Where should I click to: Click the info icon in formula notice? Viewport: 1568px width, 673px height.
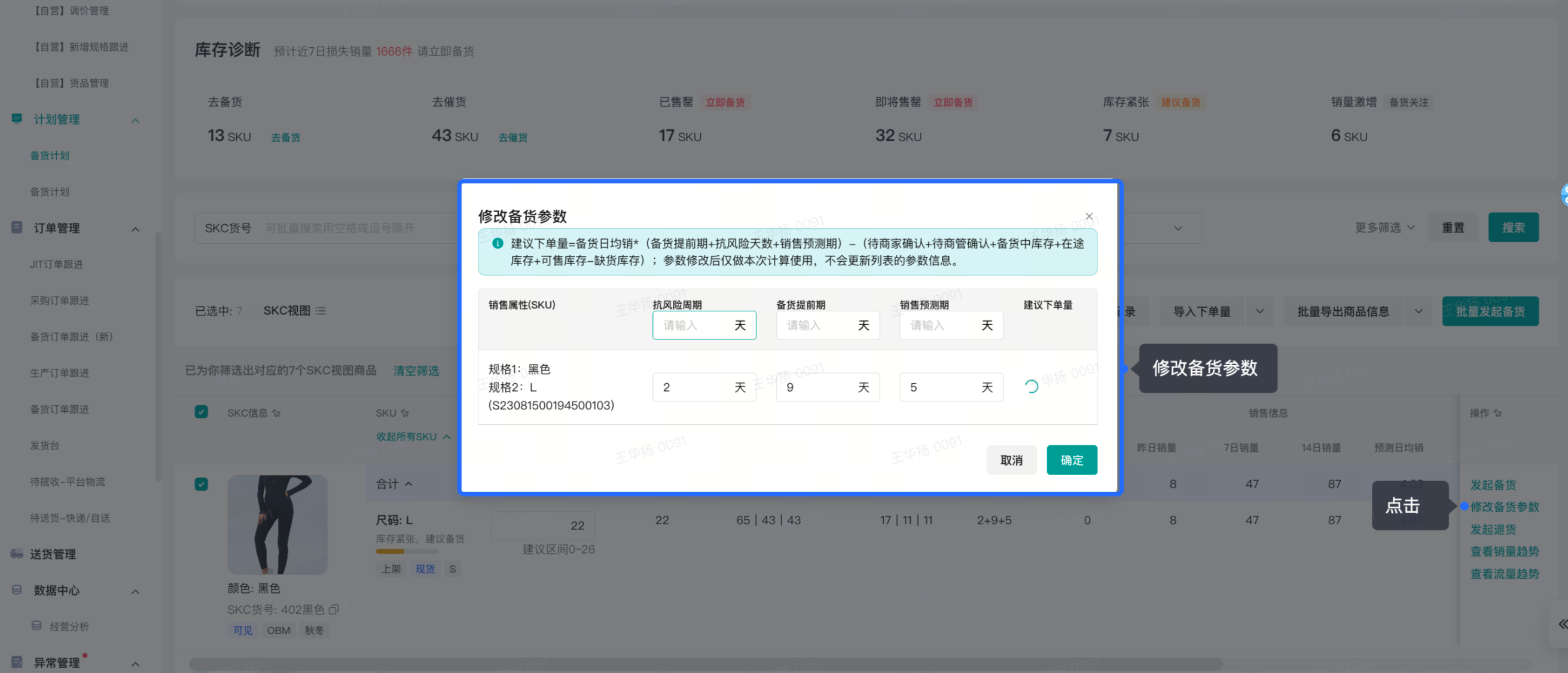[498, 243]
